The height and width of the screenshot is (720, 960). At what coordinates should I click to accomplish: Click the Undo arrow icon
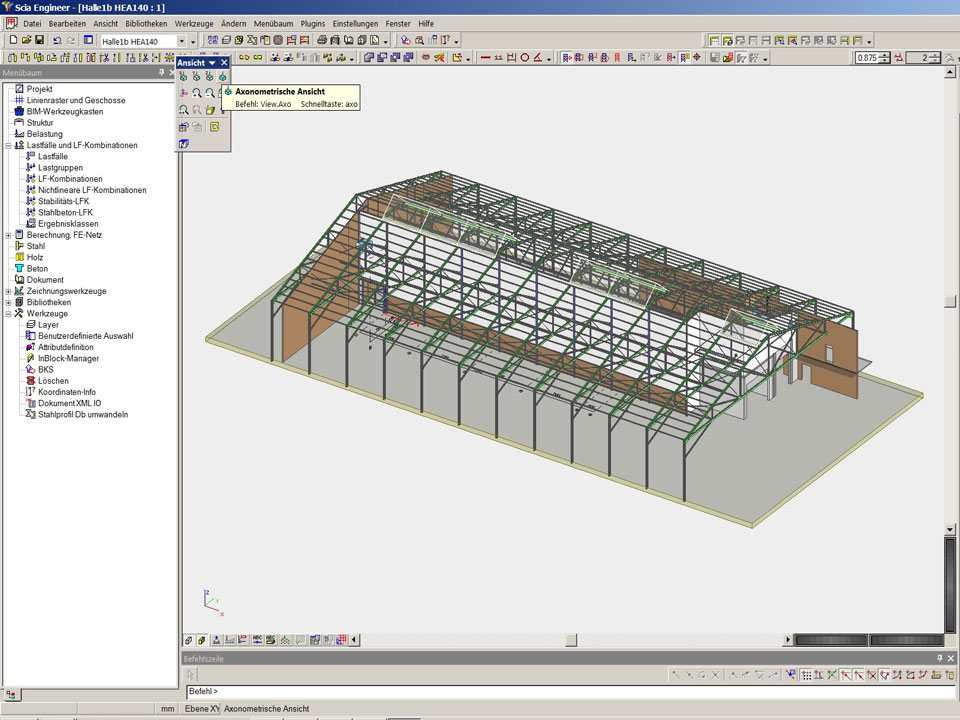pyautogui.click(x=57, y=40)
